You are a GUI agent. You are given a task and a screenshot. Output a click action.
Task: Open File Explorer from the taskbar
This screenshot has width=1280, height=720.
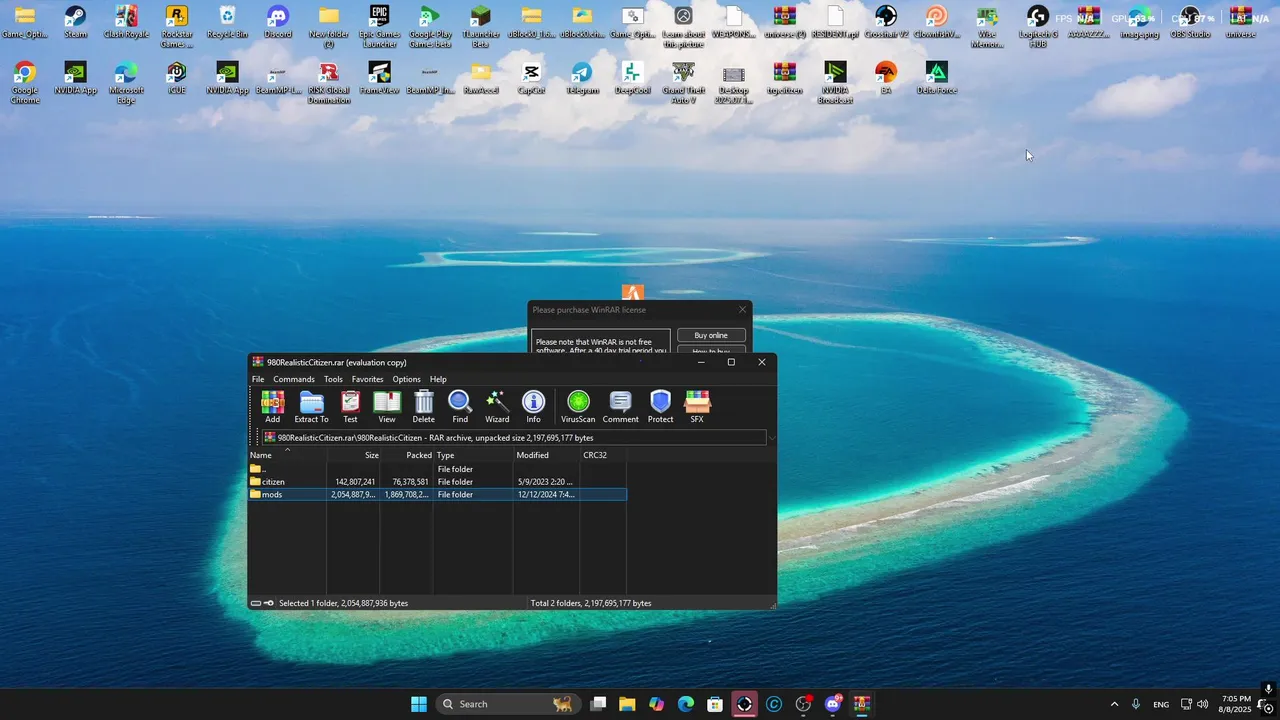pyautogui.click(x=627, y=704)
